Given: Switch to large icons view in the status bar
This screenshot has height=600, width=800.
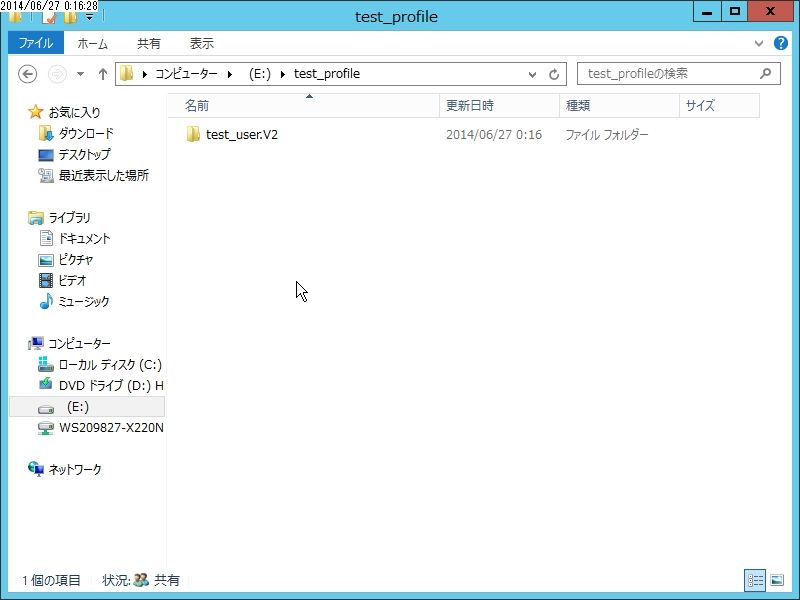Looking at the screenshot, I should [777, 580].
